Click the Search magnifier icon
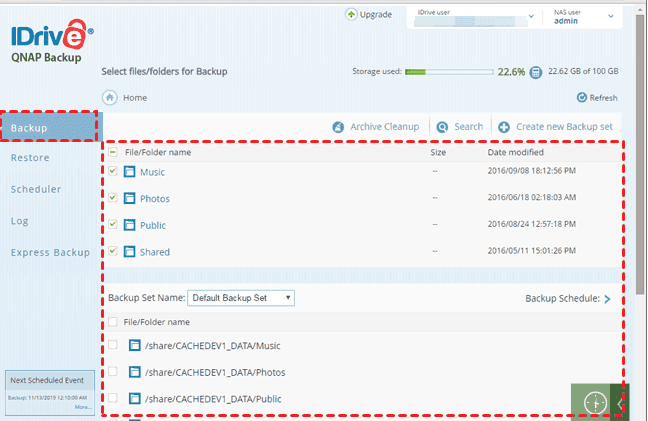This screenshot has width=648, height=421. coord(442,127)
